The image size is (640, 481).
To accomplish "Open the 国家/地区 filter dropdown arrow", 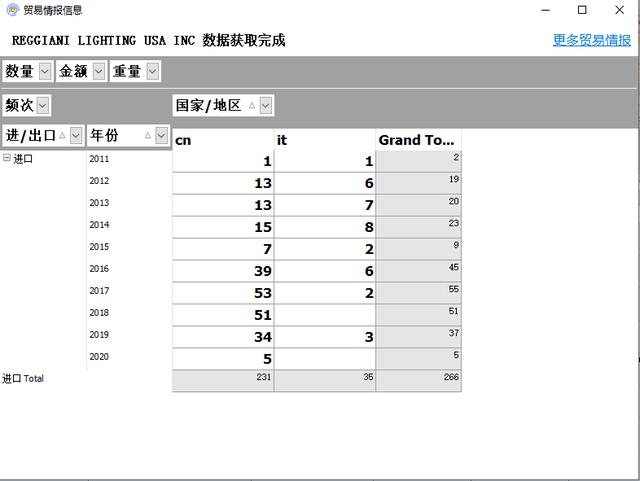I will coord(266,106).
